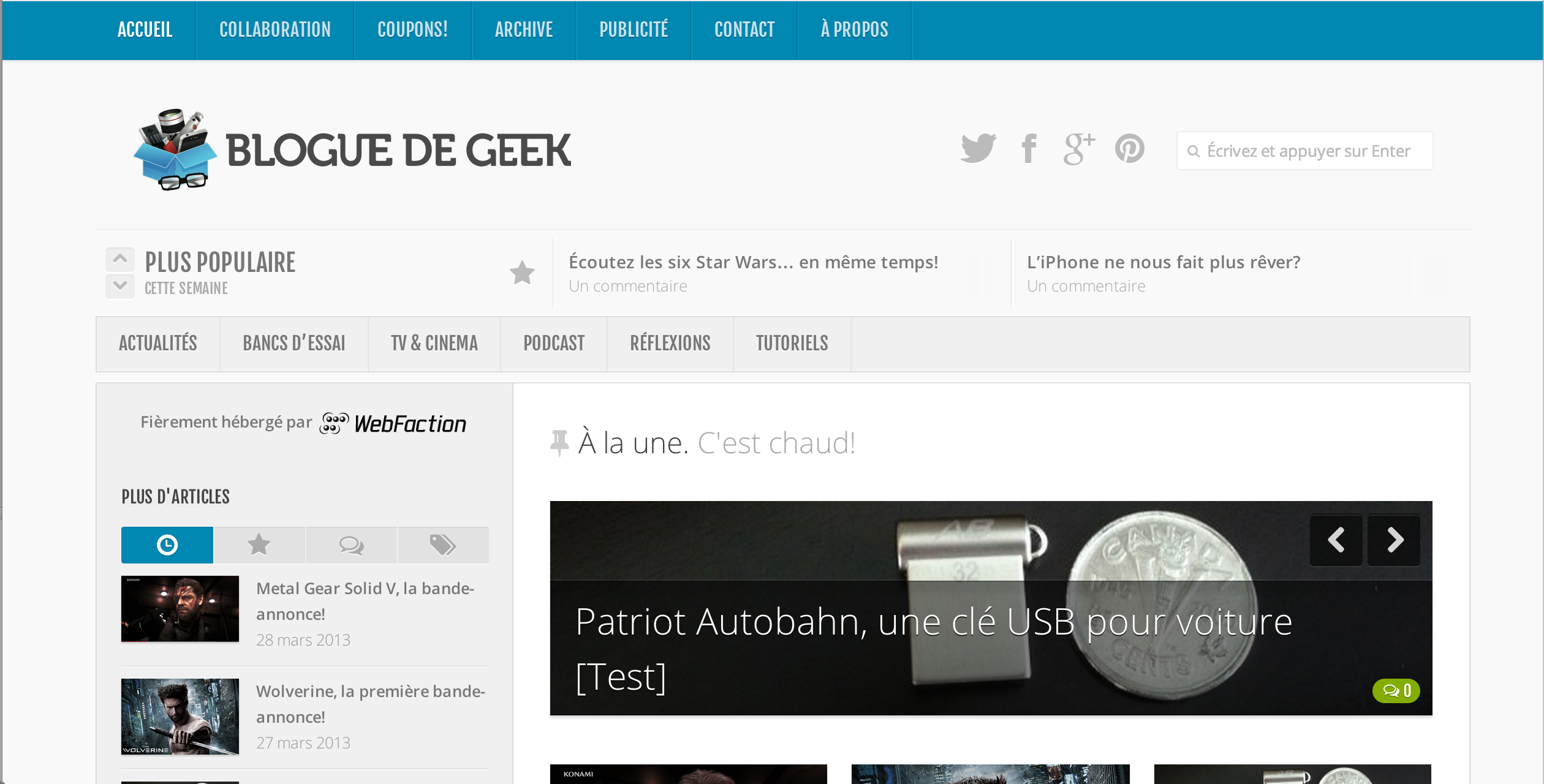The height and width of the screenshot is (784, 1544).
Task: Open the Archive menu item
Action: click(524, 30)
